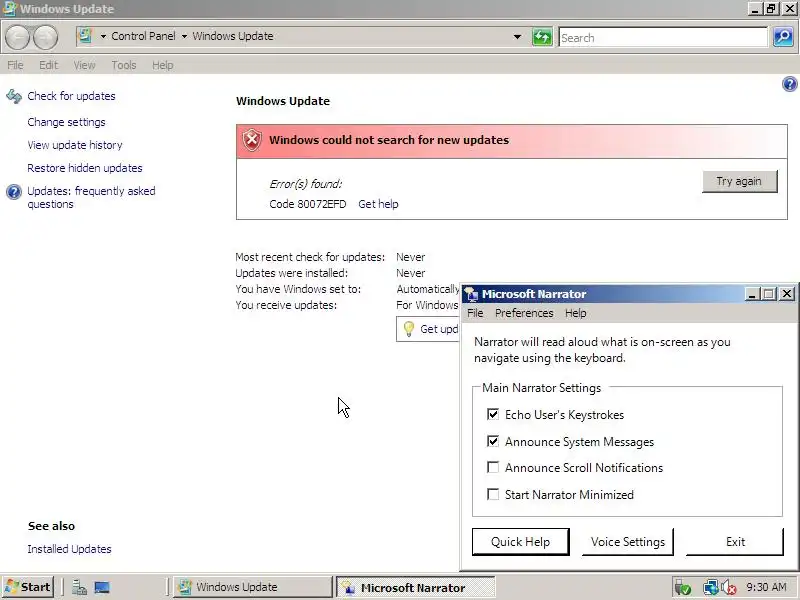Click the Quick Help button in Narrator
Viewport: 800px width, 600px height.
[520, 542]
